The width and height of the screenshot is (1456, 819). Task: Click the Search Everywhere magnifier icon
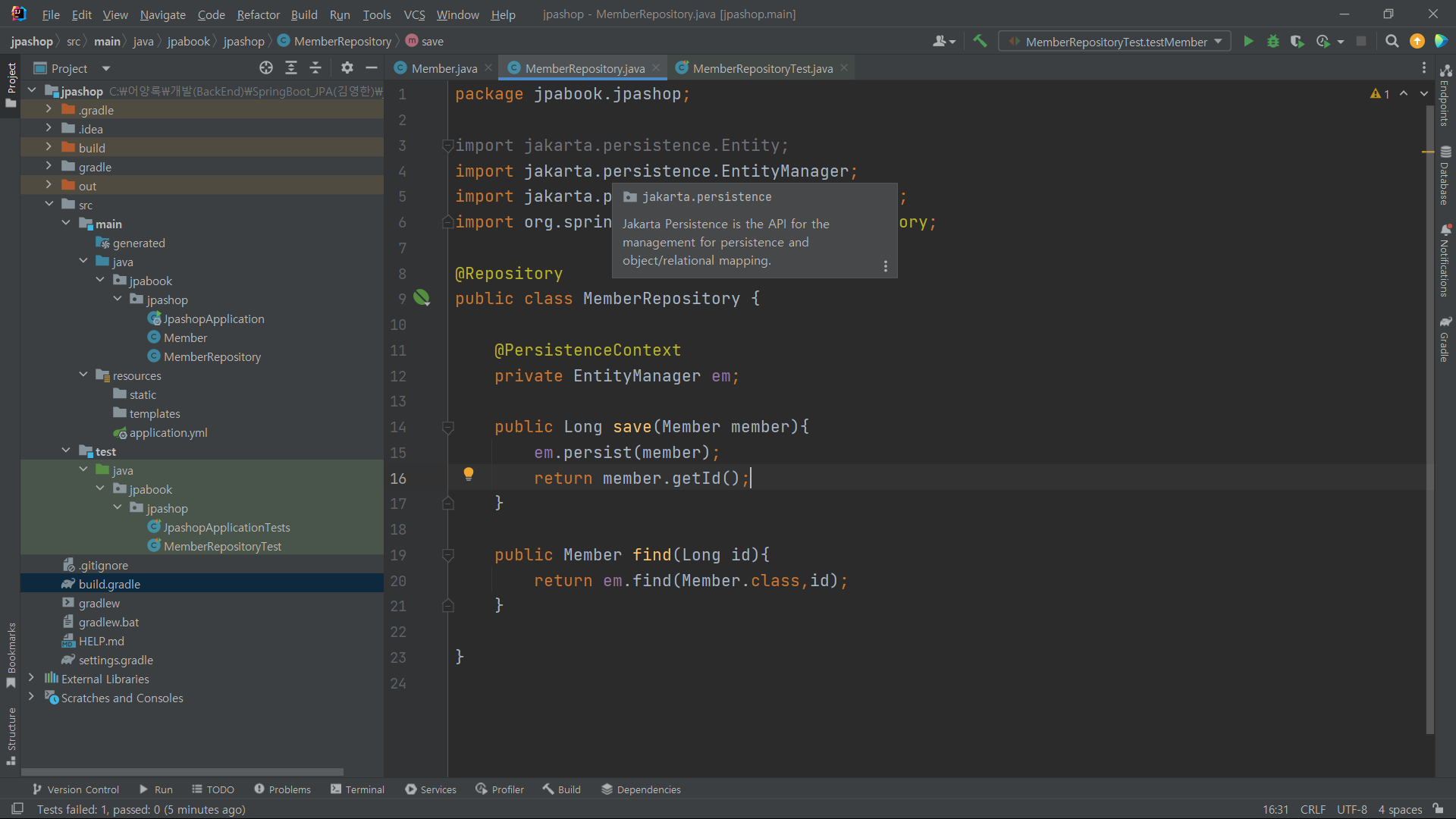click(x=1392, y=42)
